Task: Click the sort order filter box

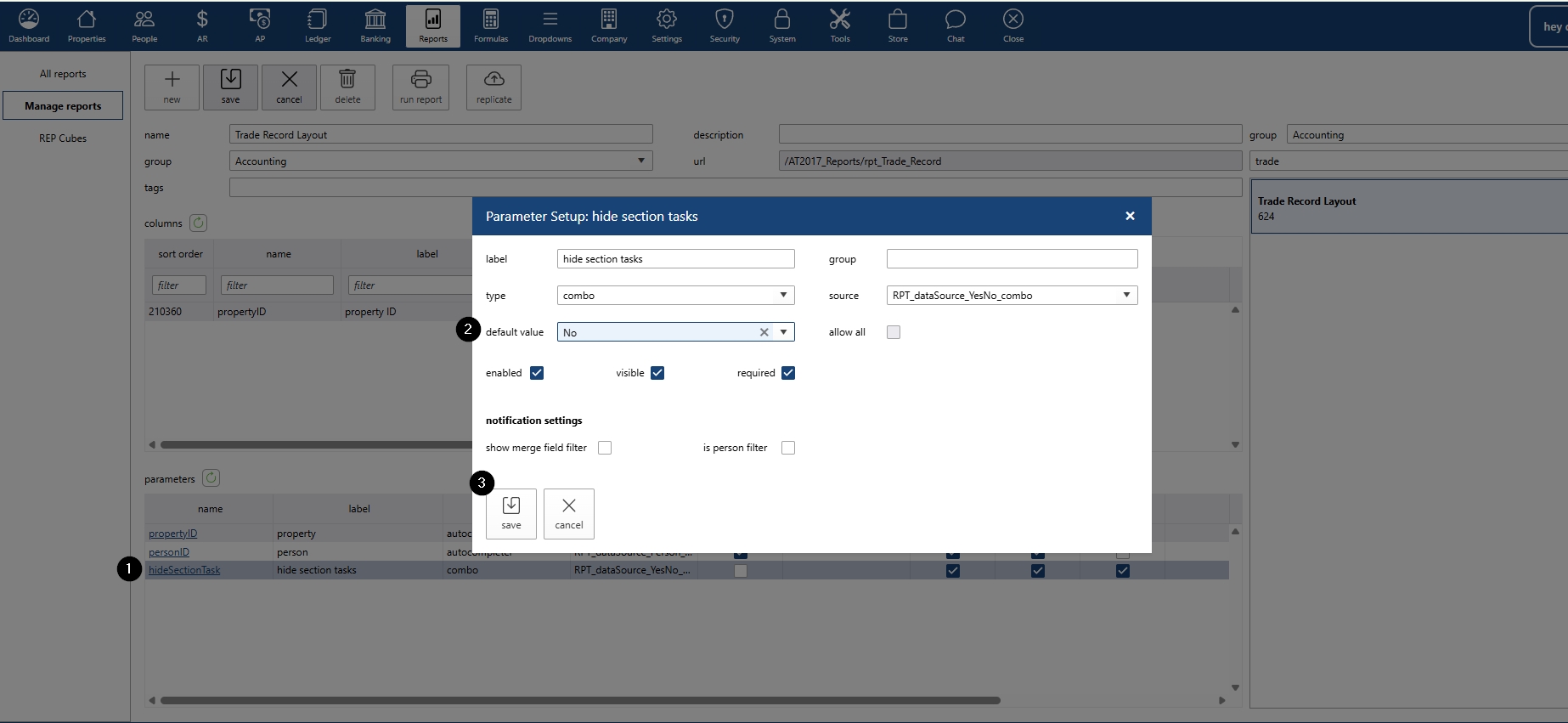Action: coord(179,285)
